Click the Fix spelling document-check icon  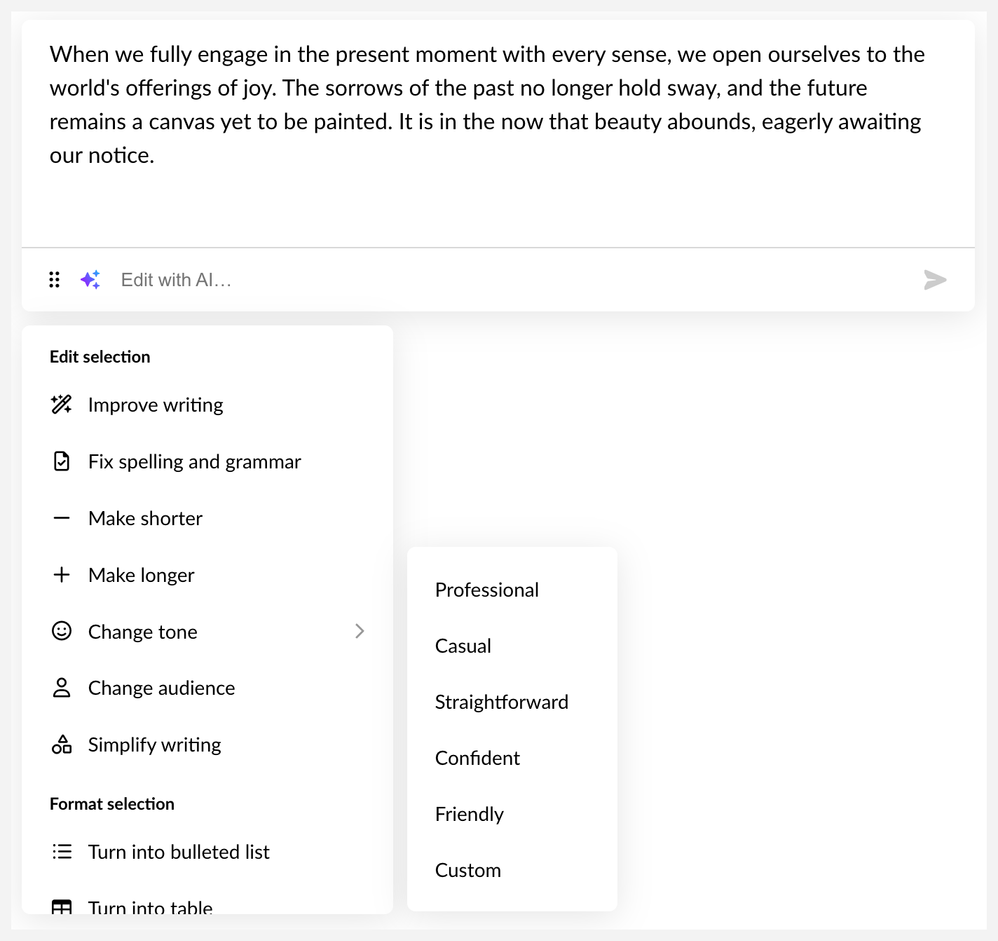coord(61,462)
